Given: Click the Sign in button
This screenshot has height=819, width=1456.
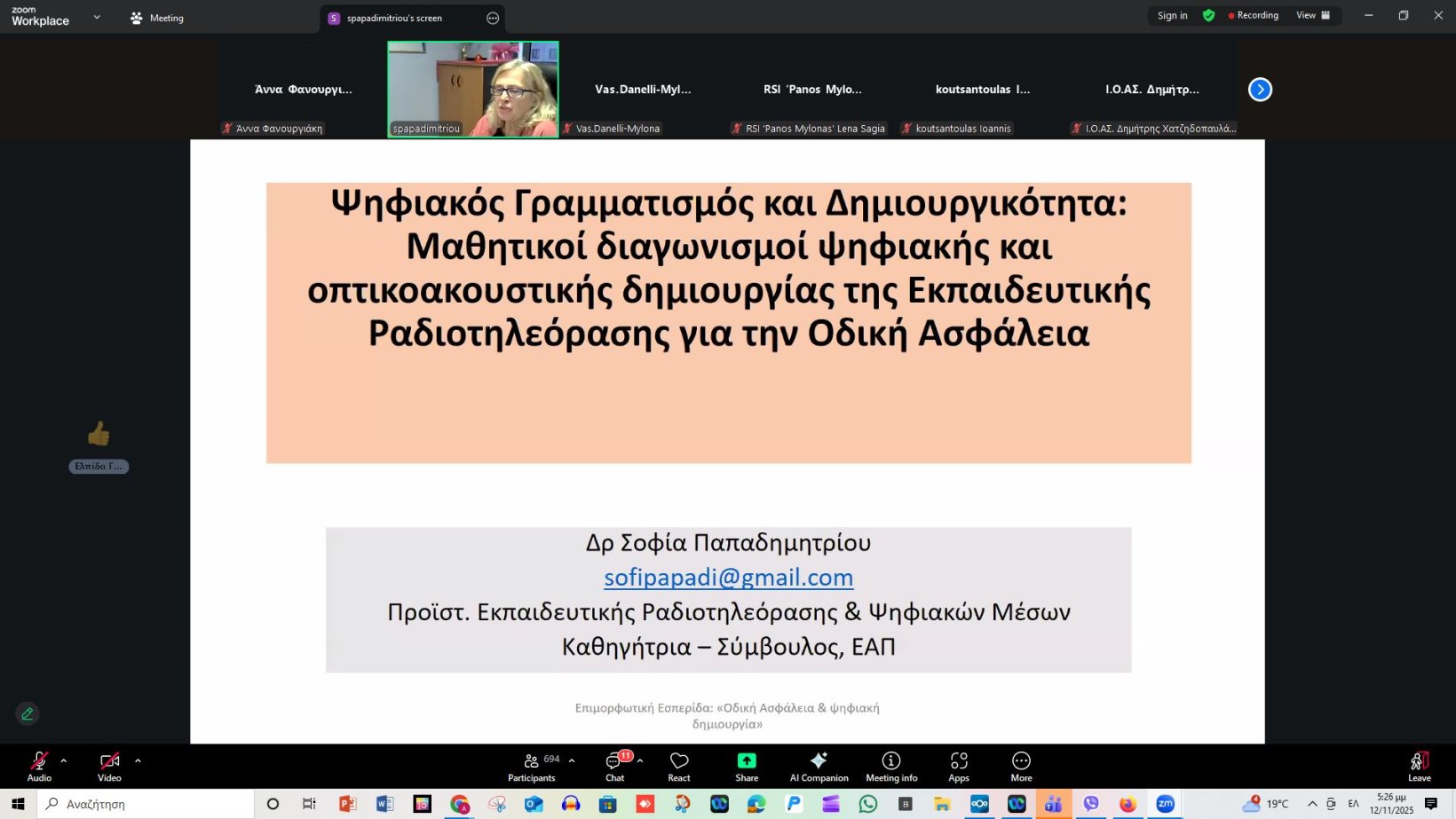Looking at the screenshot, I should click(x=1172, y=15).
